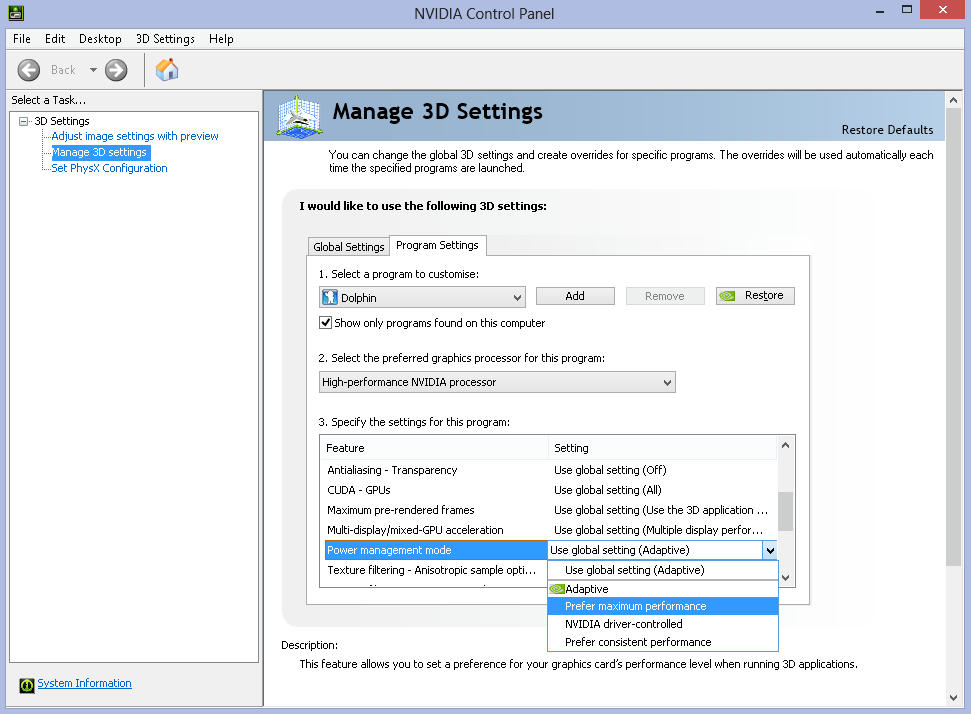The height and width of the screenshot is (714, 971).
Task: Open the Edit menu
Action: tap(54, 38)
